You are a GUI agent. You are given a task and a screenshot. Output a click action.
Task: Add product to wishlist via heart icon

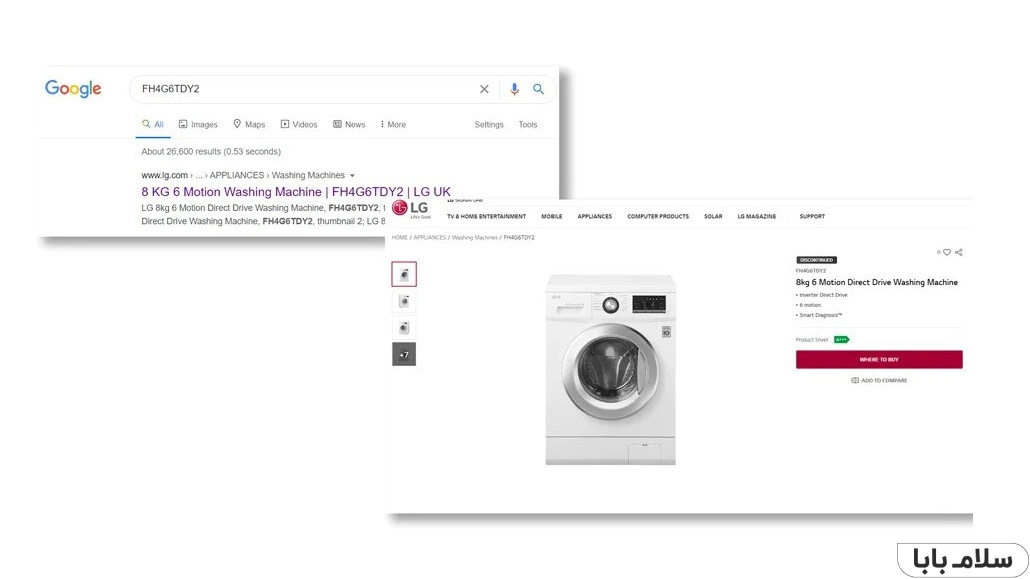(x=947, y=252)
